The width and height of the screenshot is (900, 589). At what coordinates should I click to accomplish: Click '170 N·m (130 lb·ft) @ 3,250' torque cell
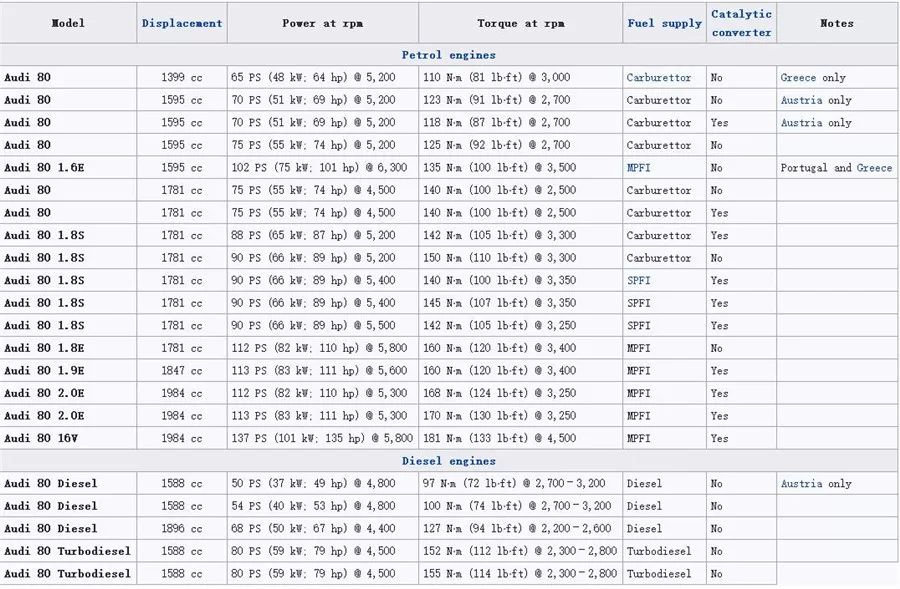click(521, 416)
